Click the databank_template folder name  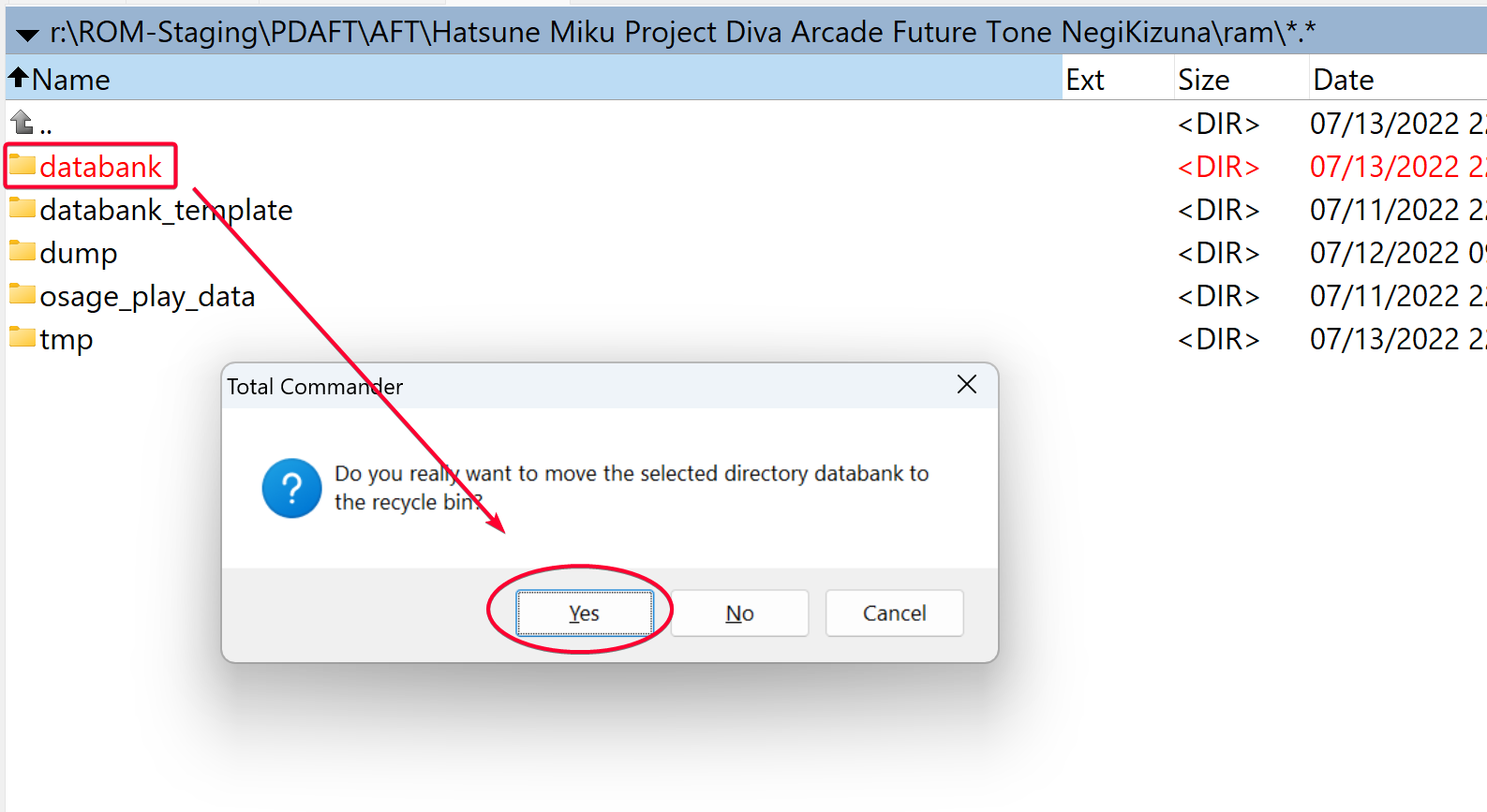(166, 210)
